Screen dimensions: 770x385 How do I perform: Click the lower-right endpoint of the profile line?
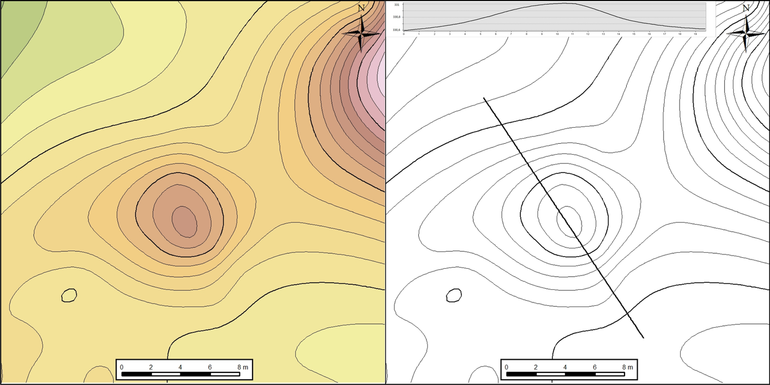(x=643, y=338)
